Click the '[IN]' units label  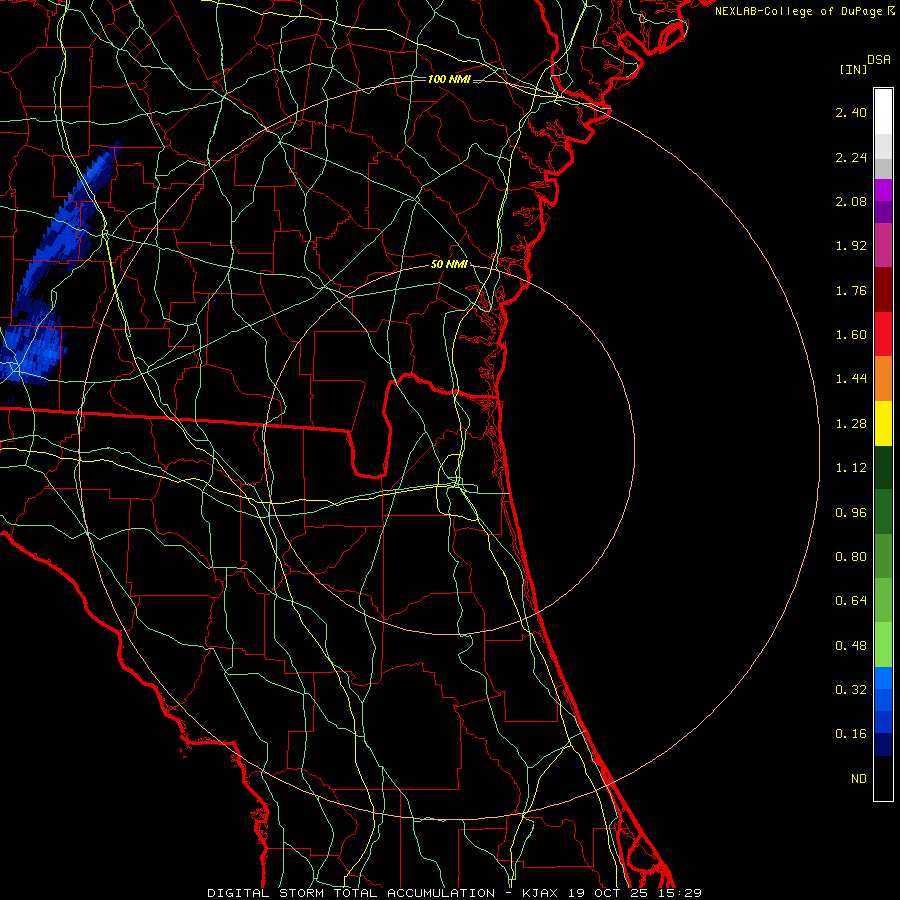pyautogui.click(x=854, y=69)
